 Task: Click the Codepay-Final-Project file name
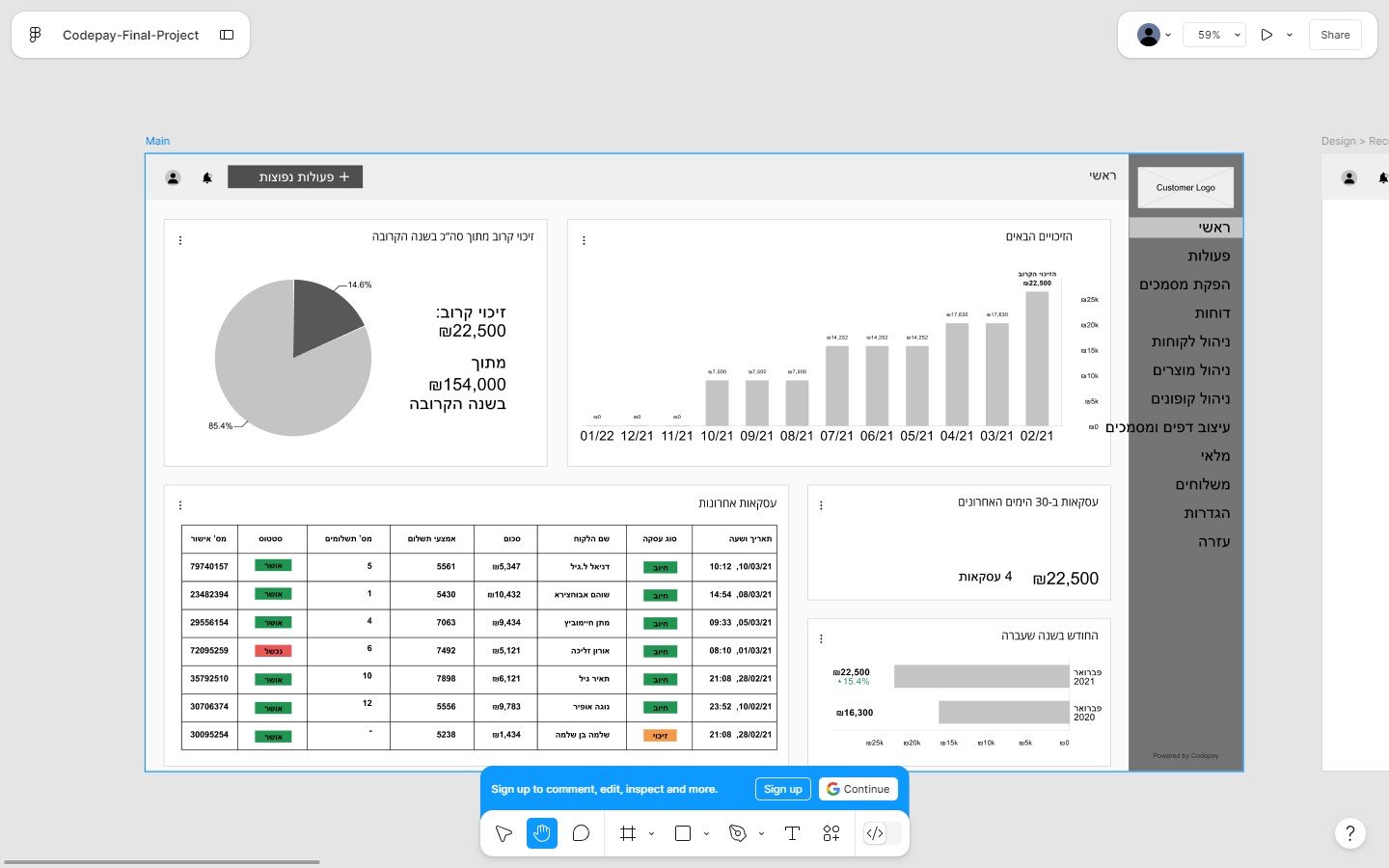click(130, 35)
